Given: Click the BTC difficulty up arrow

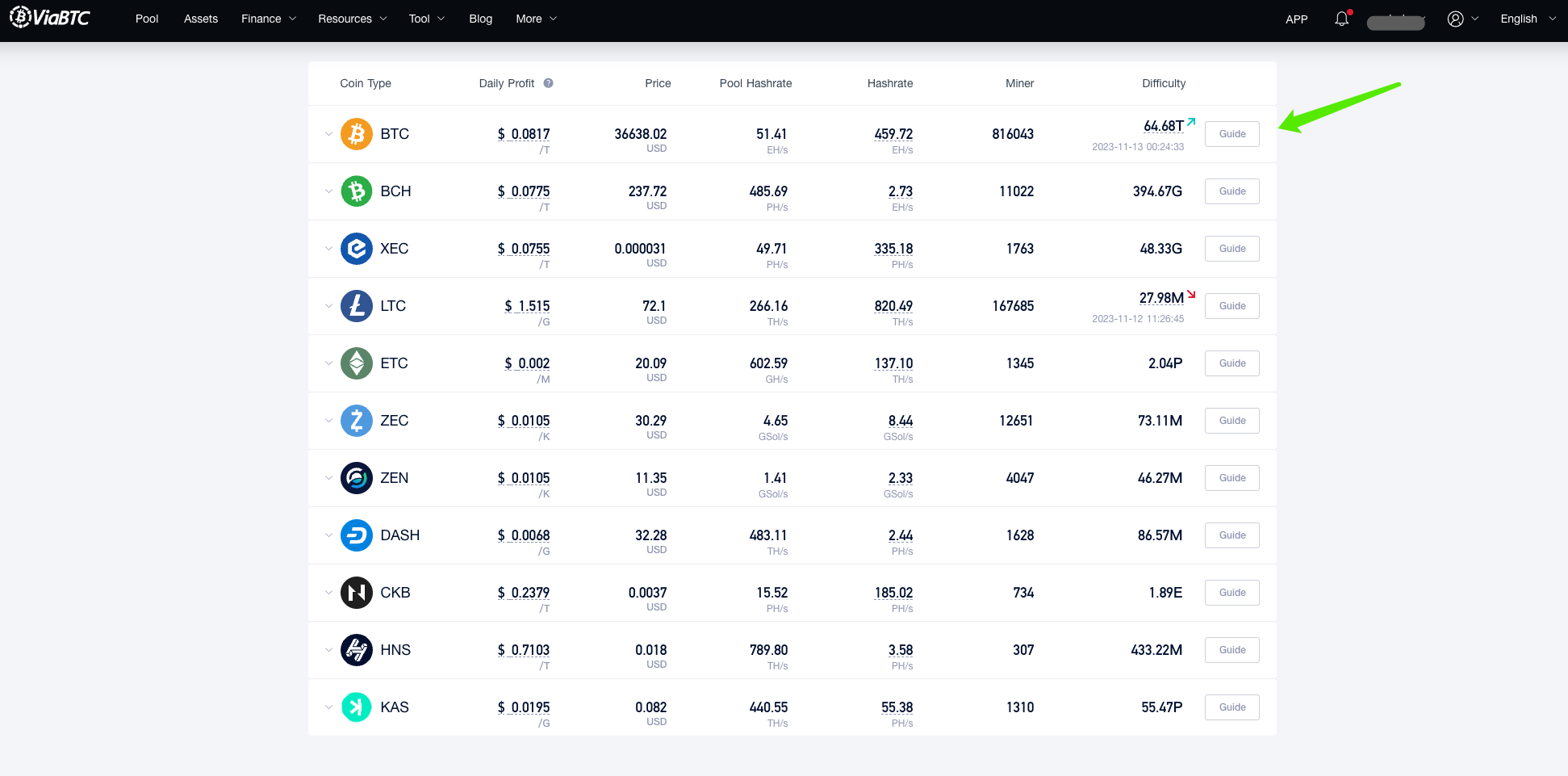Looking at the screenshot, I should tap(1191, 122).
